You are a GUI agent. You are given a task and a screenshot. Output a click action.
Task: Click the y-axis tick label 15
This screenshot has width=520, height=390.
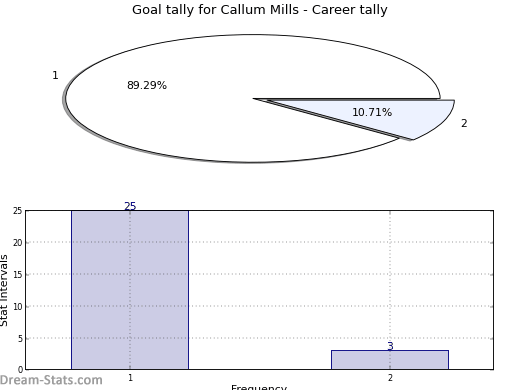tap(18, 275)
